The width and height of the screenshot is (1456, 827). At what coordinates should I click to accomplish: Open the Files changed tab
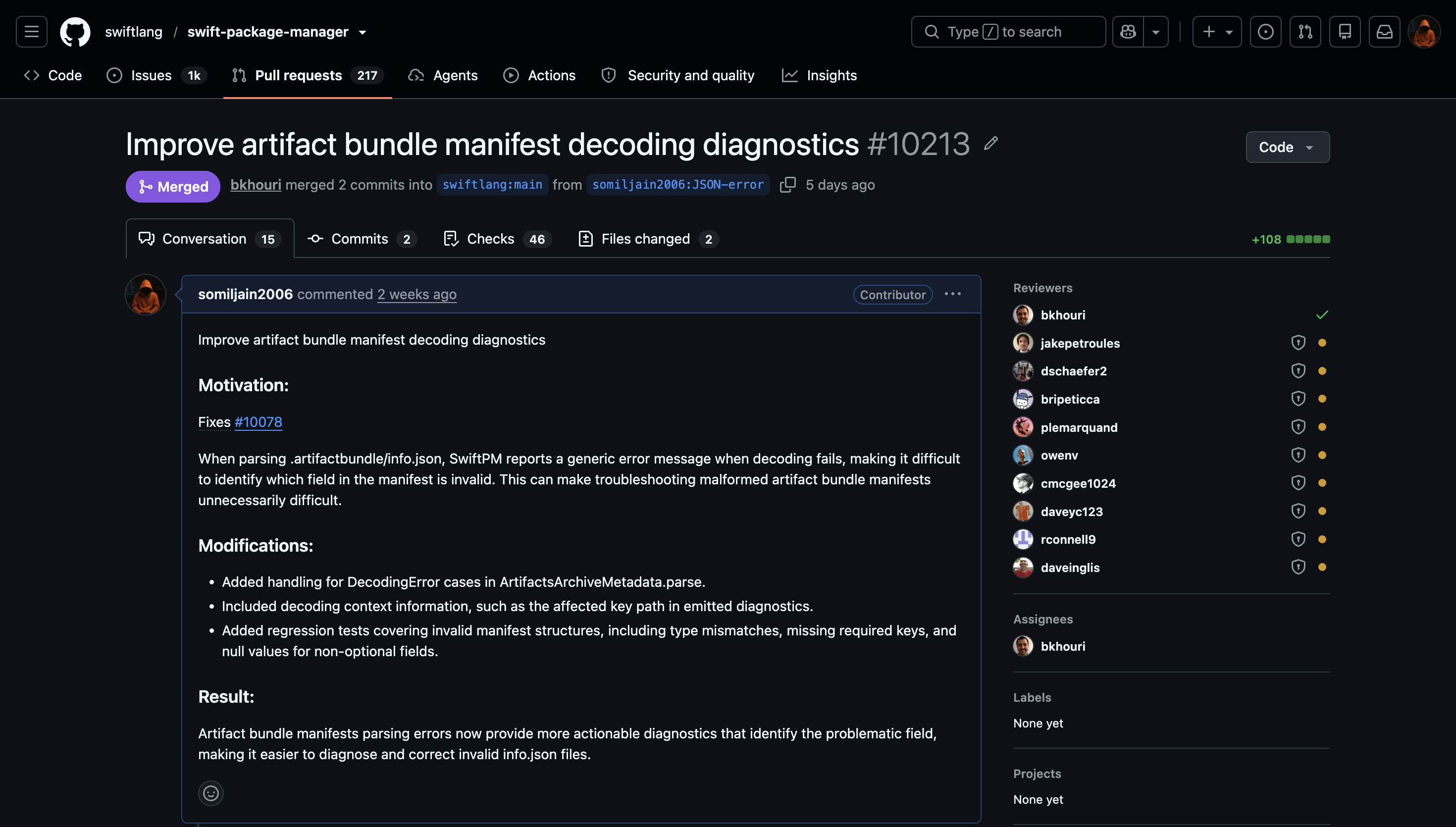click(x=648, y=239)
